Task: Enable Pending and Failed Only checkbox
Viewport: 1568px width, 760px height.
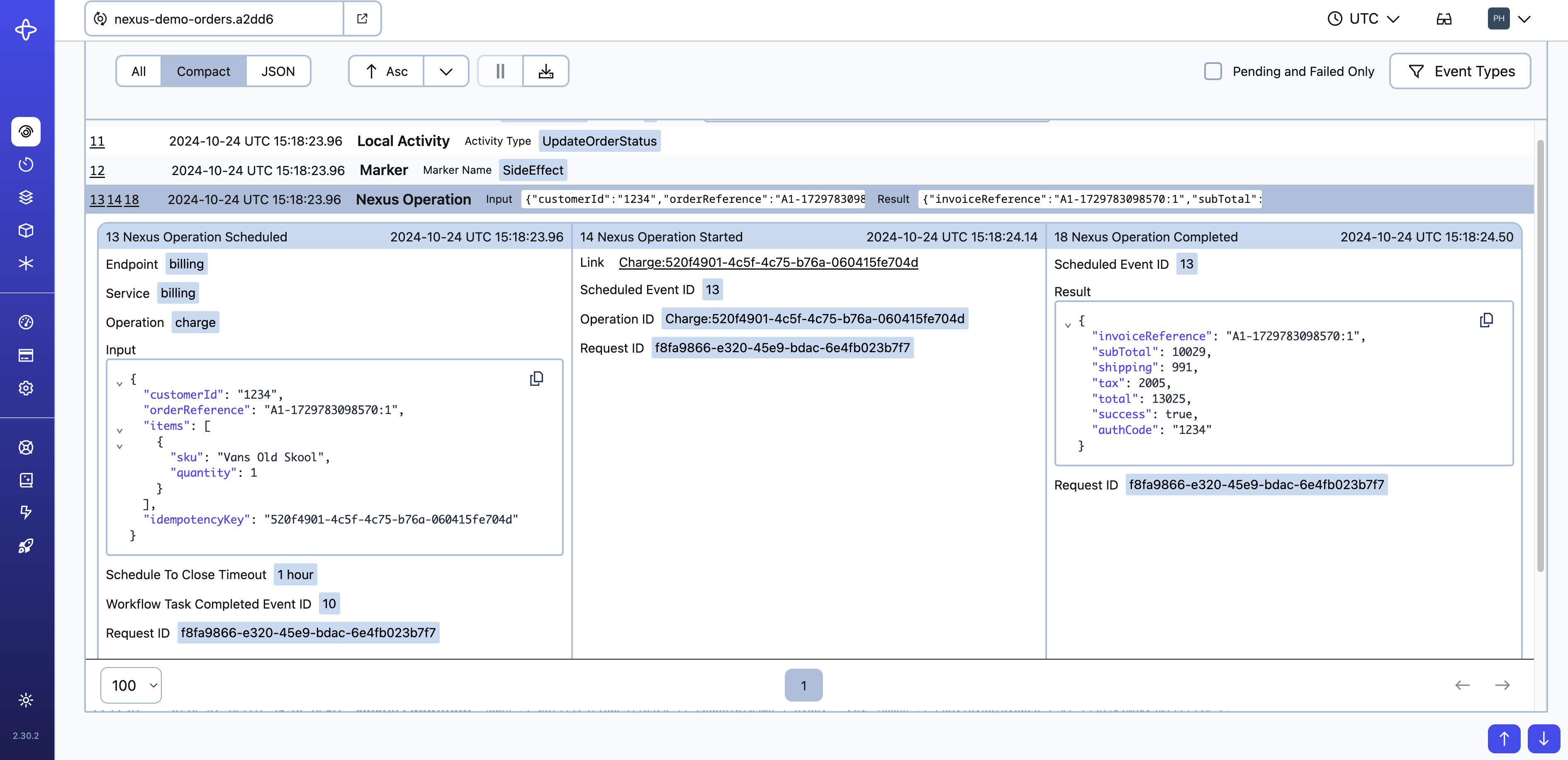Action: point(1213,71)
